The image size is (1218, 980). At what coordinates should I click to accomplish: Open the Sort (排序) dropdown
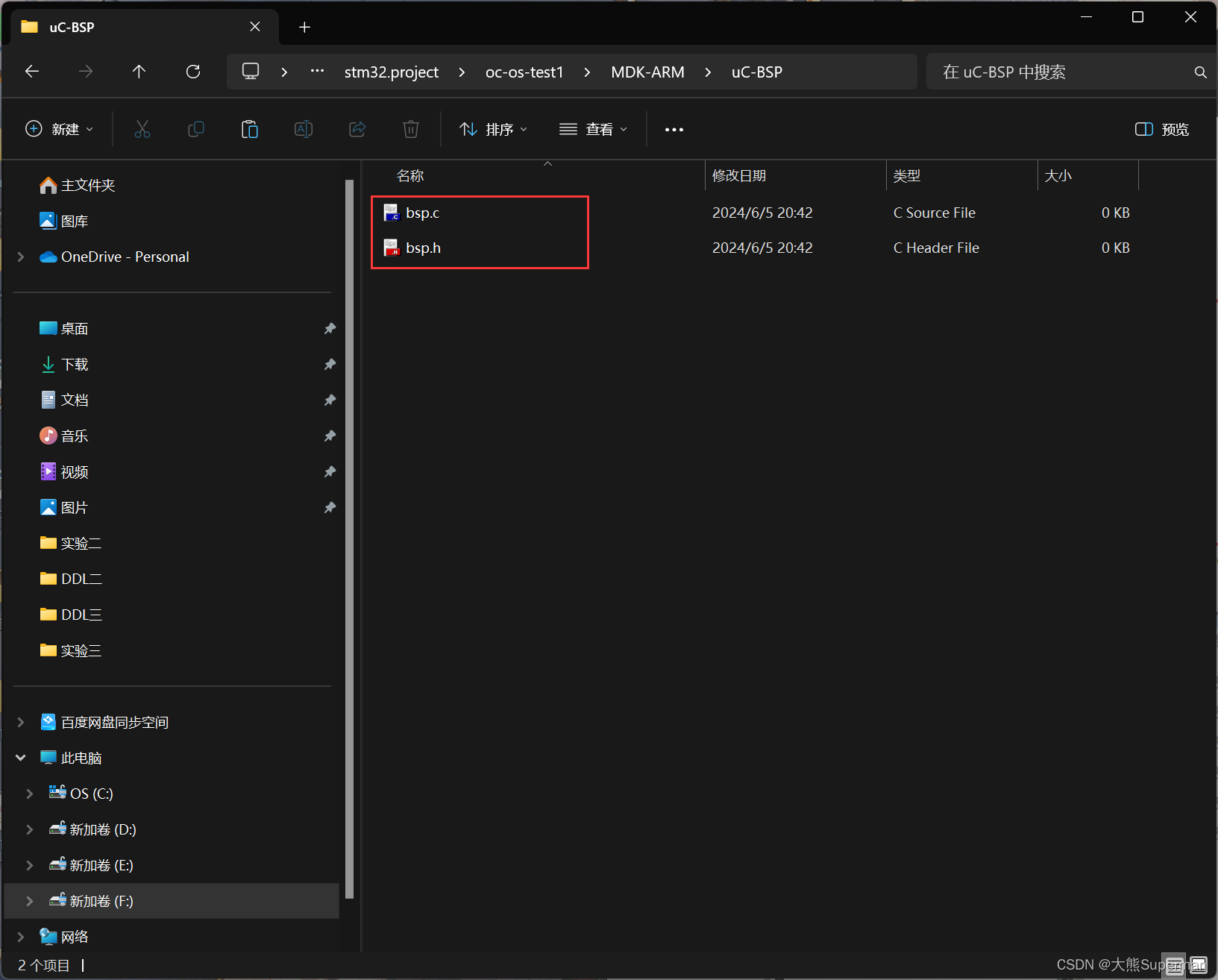coord(494,129)
